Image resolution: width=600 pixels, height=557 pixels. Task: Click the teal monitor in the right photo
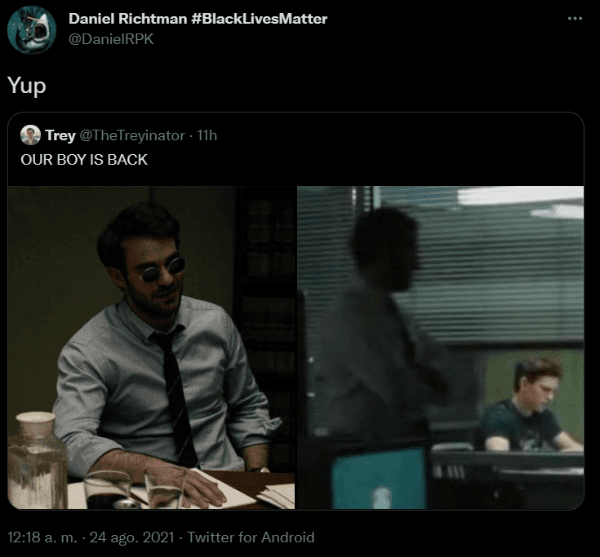(379, 479)
